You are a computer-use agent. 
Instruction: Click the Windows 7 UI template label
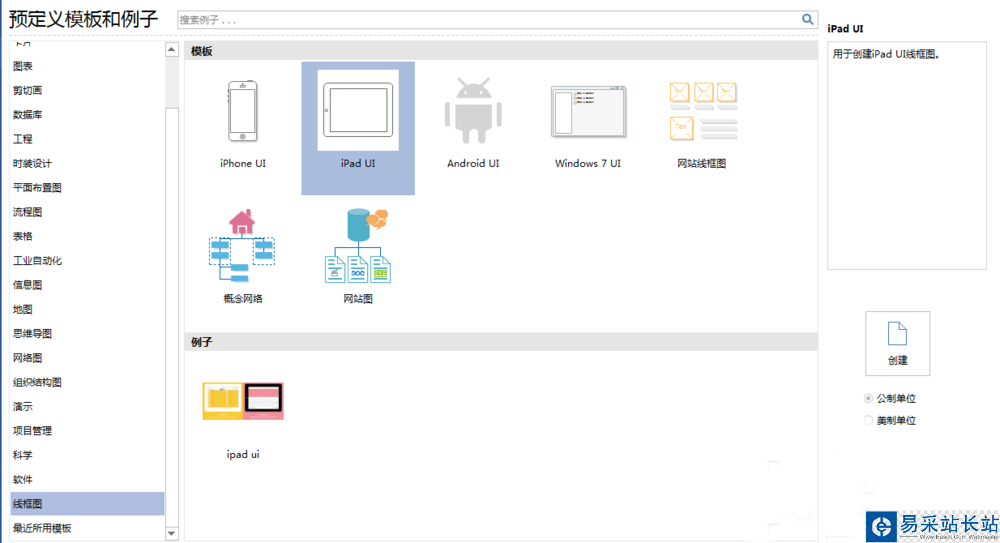coord(588,163)
